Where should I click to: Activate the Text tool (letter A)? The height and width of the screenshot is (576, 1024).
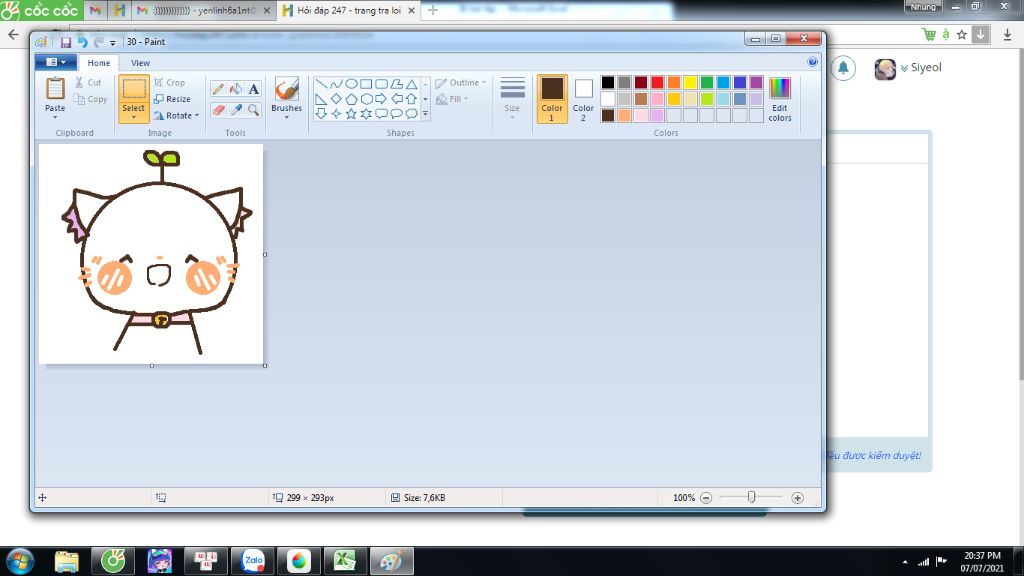pyautogui.click(x=253, y=89)
